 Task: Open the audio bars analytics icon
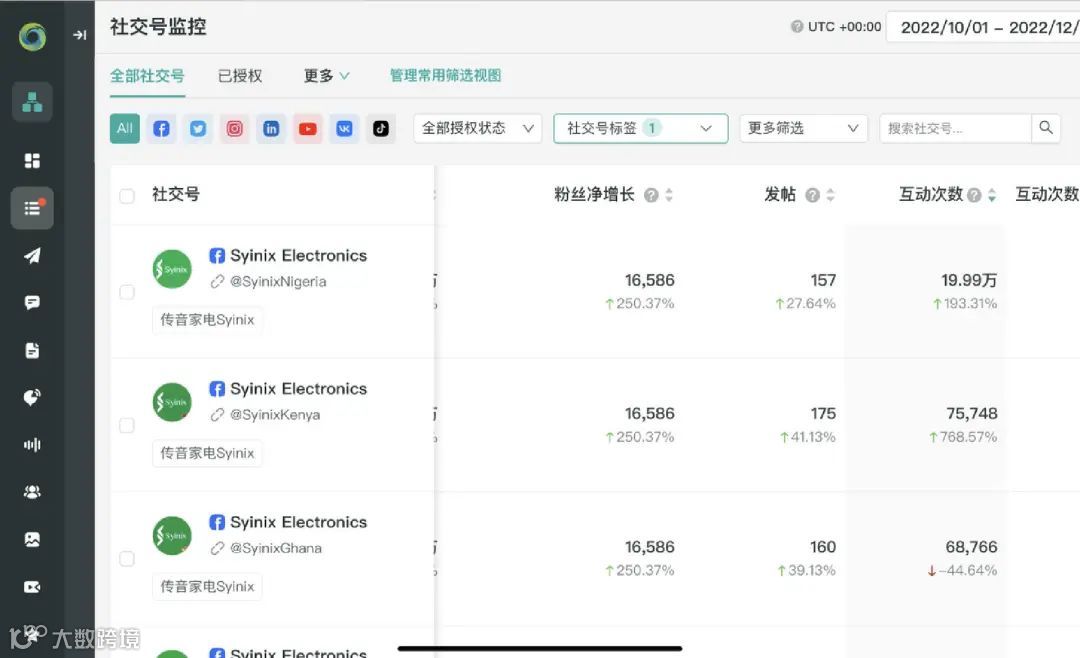(x=32, y=444)
